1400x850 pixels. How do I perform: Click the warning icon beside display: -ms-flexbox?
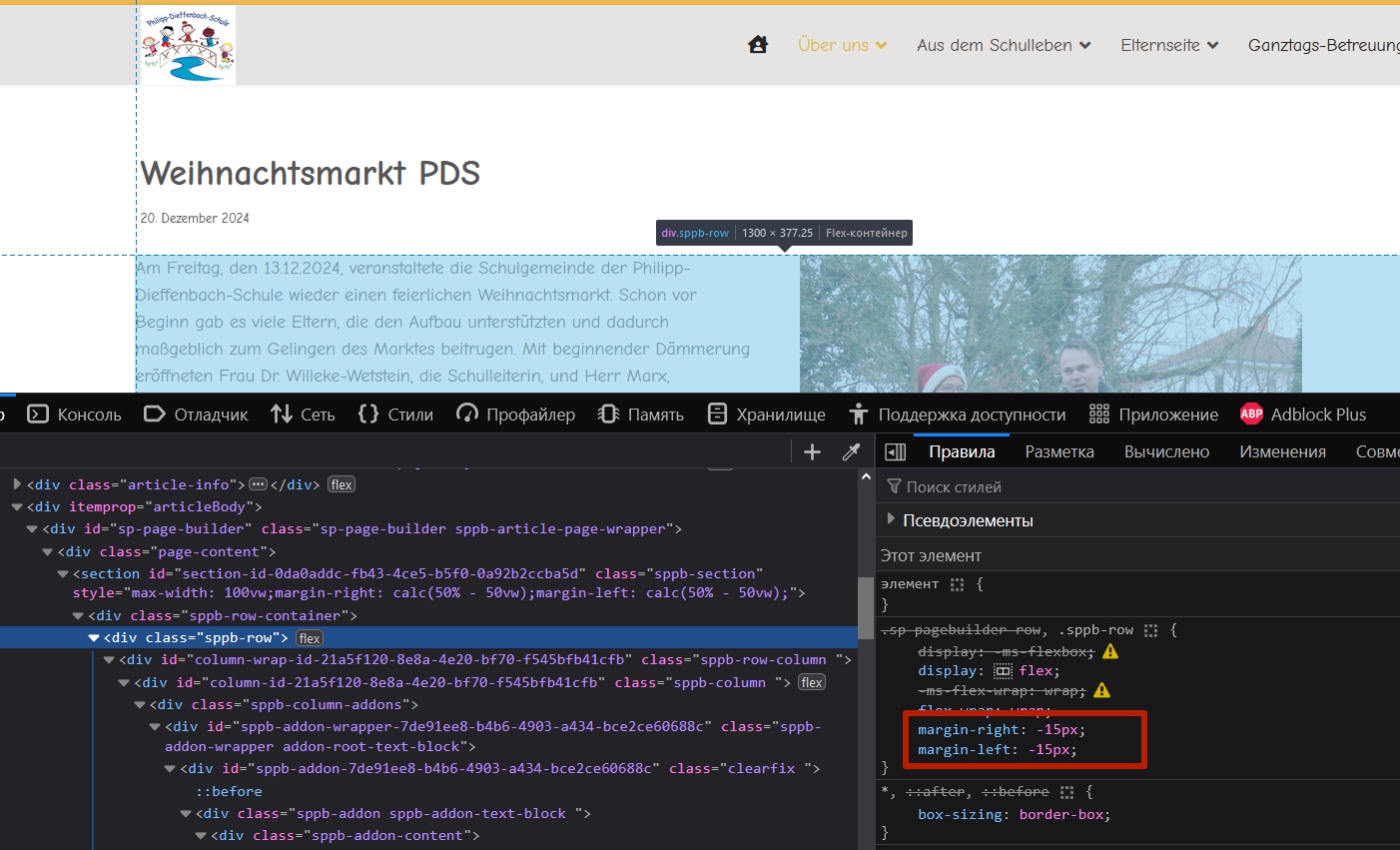tap(1110, 651)
